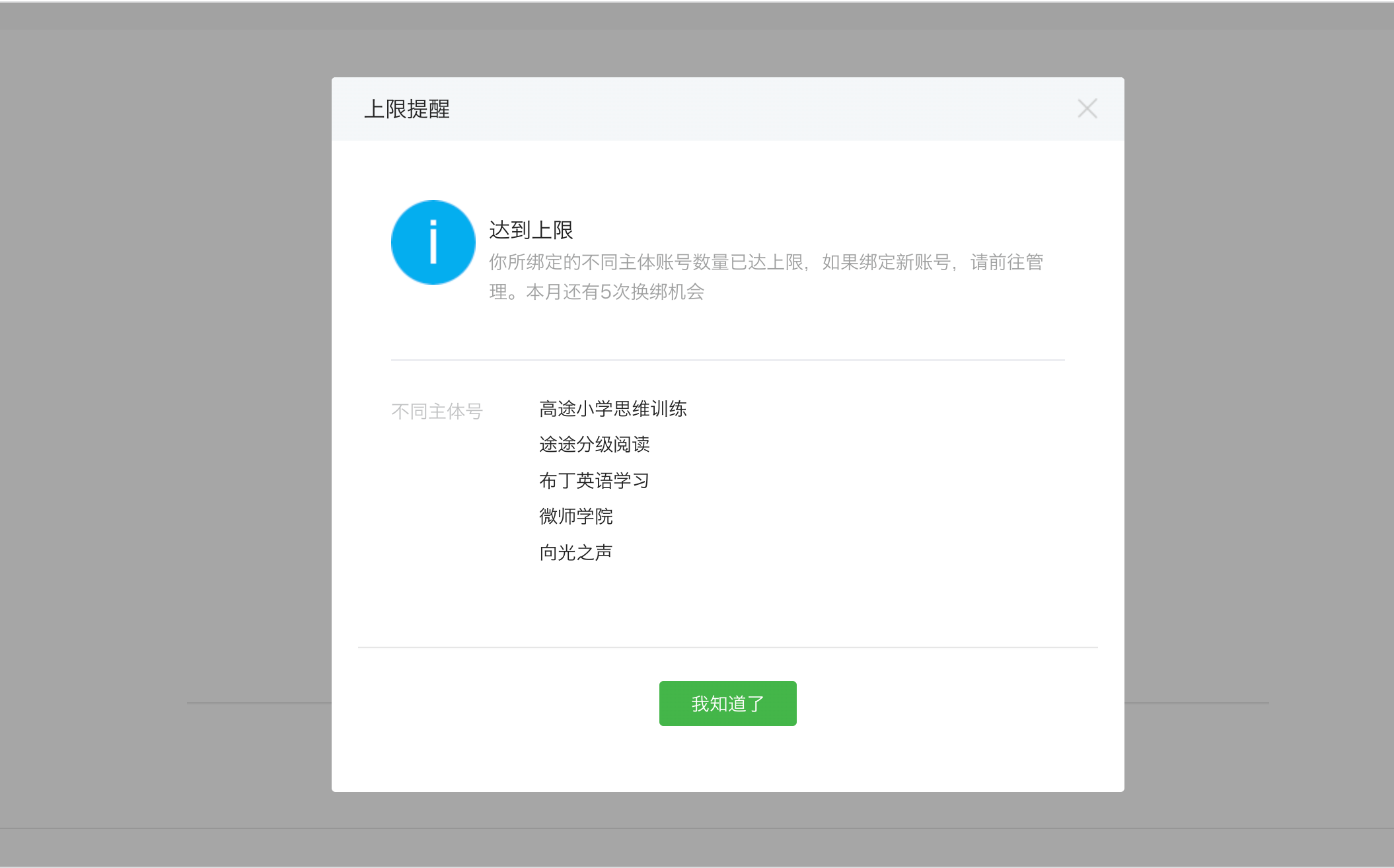This screenshot has height=868, width=1394.
Task: Click the divider line above the account list
Action: (x=727, y=360)
